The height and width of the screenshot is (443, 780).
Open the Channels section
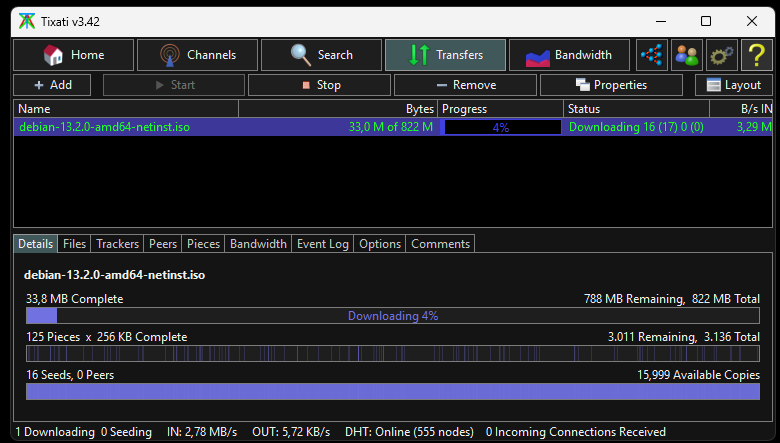click(197, 55)
